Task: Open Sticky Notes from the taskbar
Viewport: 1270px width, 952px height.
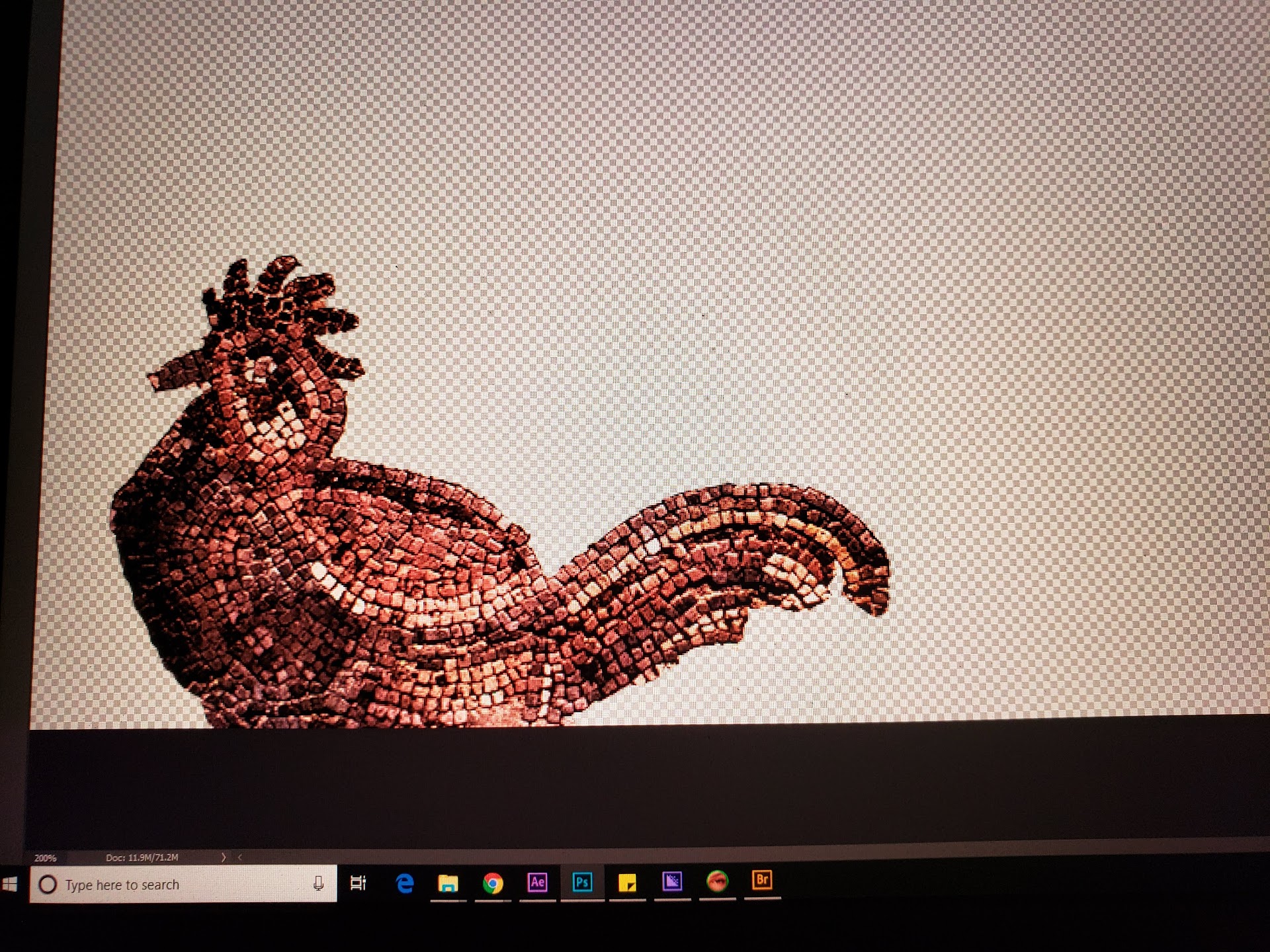Action: point(627,882)
